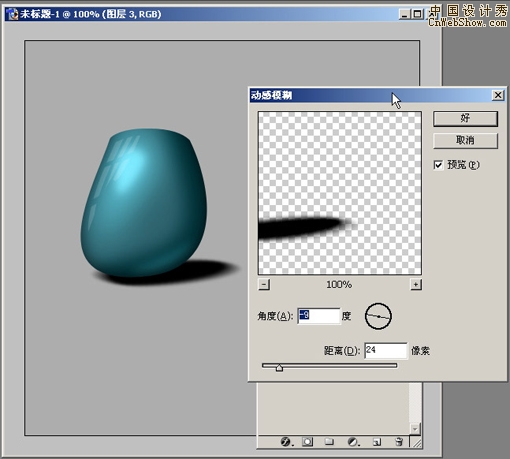Click the distance slider handle
Image resolution: width=510 pixels, height=459 pixels.
279,368
